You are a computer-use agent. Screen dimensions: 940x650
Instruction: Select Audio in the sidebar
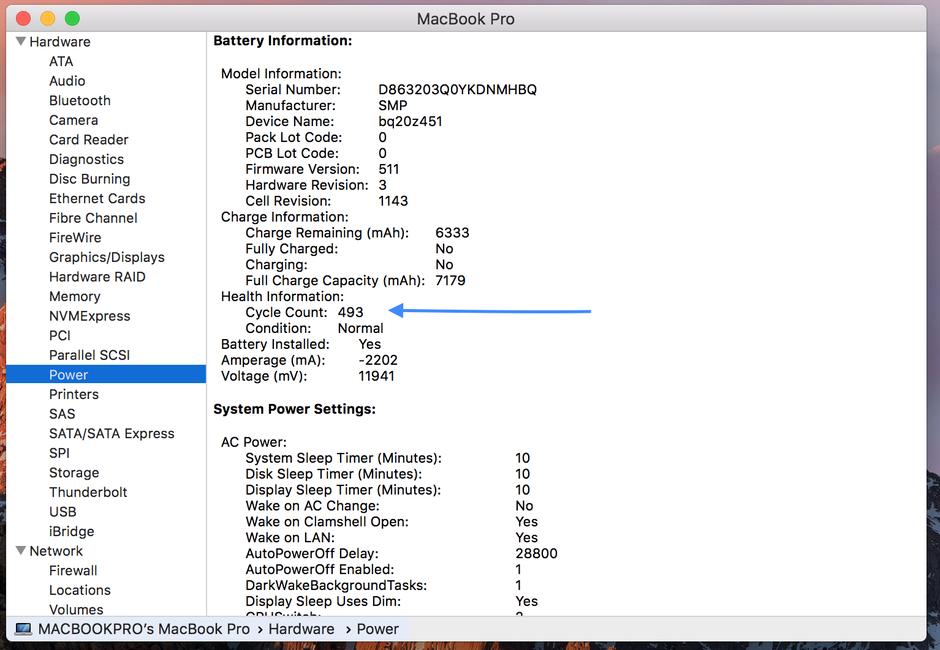pos(67,81)
